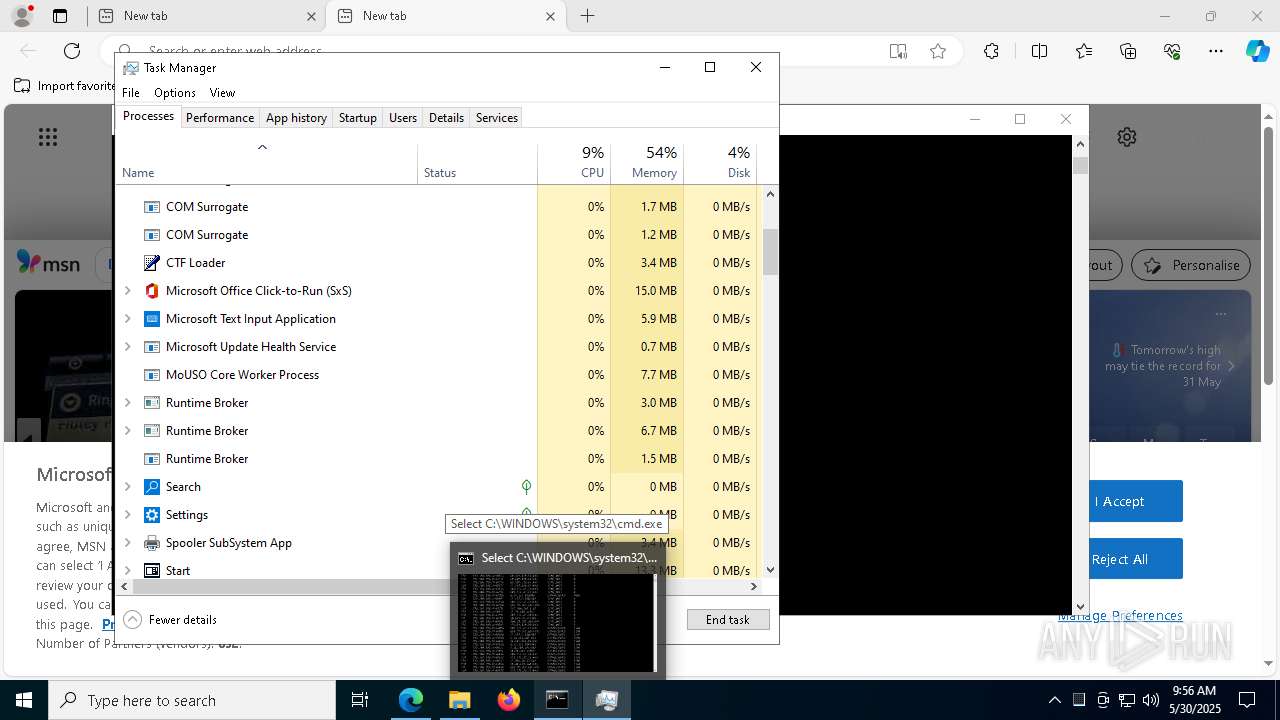Open Task View on the taskbar
The width and height of the screenshot is (1280, 720).
click(360, 700)
